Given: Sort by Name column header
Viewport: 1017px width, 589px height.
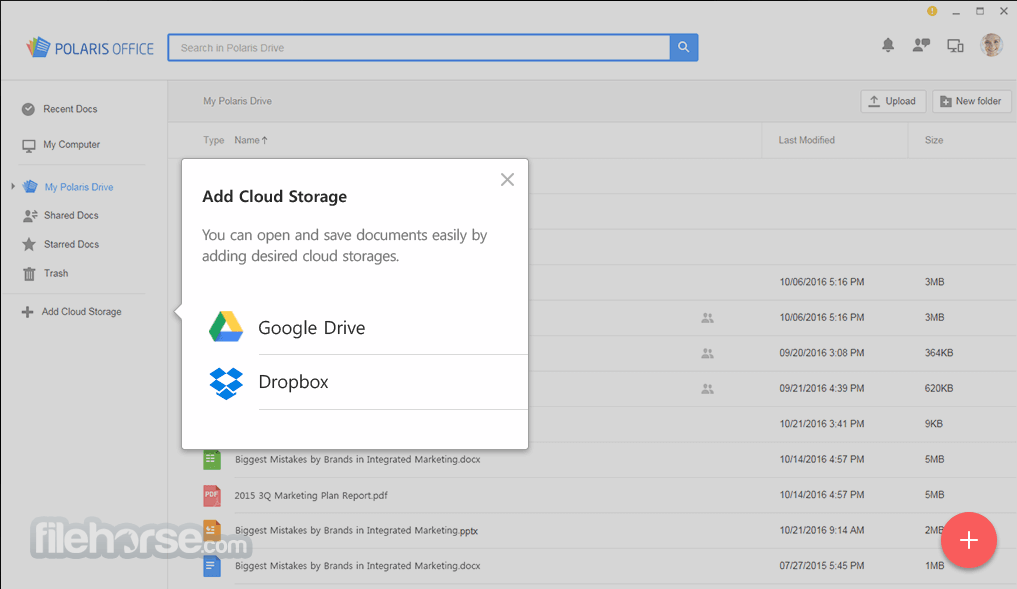Looking at the screenshot, I should (x=251, y=140).
